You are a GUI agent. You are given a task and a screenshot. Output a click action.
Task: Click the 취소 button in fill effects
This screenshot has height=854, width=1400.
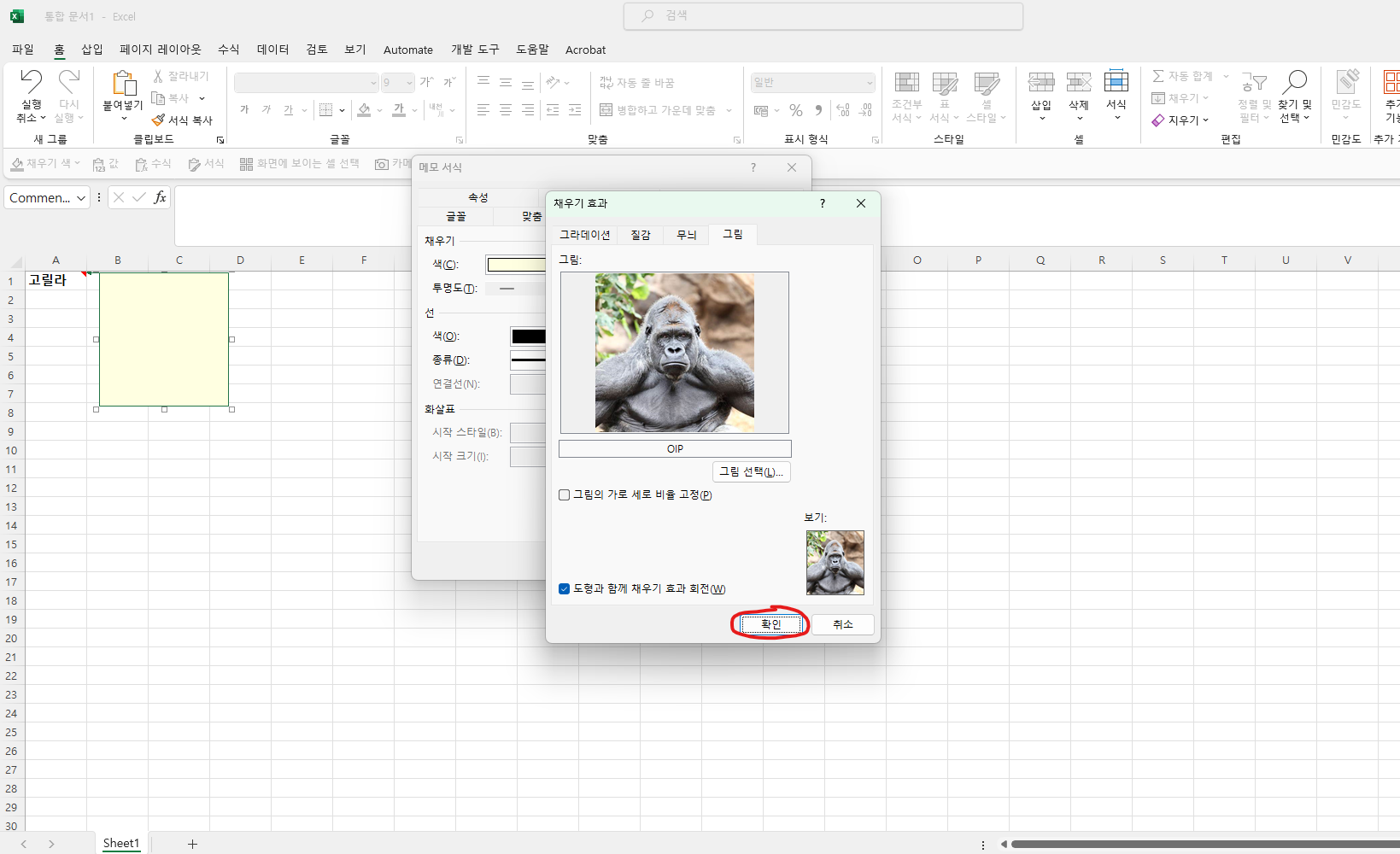click(x=843, y=624)
